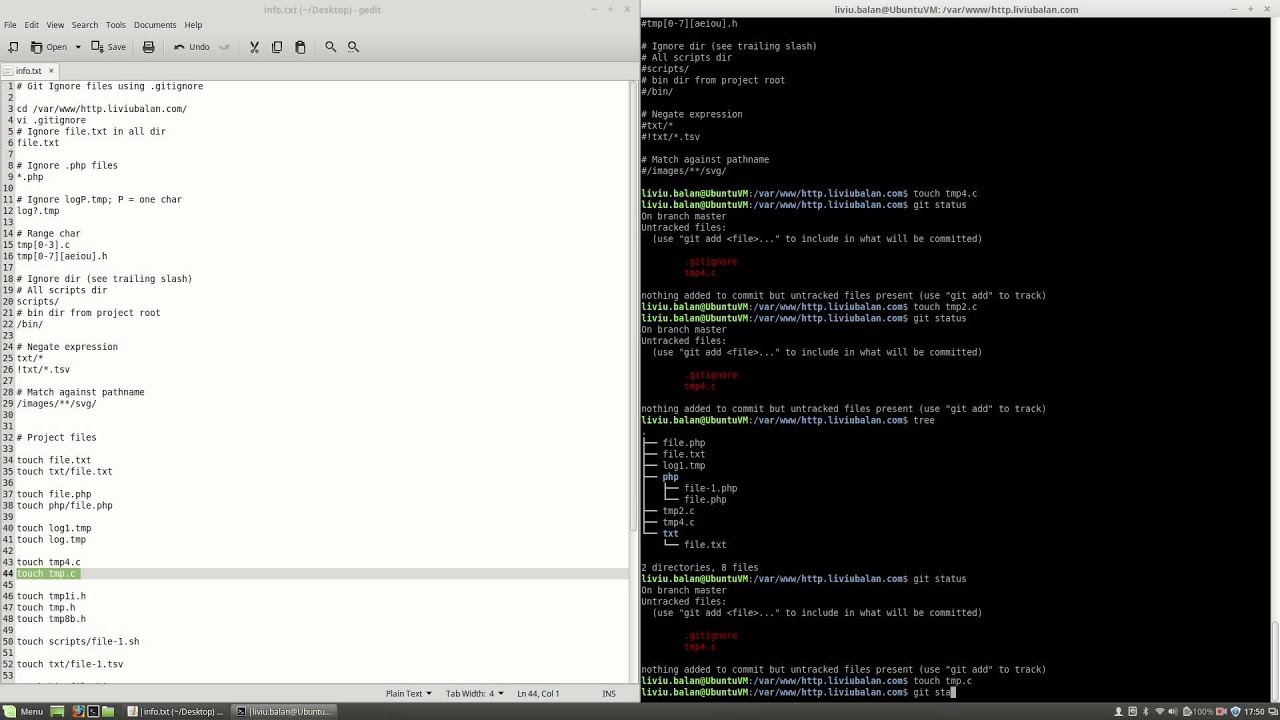Click 'file-1.php' in terminal tree output
This screenshot has height=720, width=1280.
click(710, 488)
